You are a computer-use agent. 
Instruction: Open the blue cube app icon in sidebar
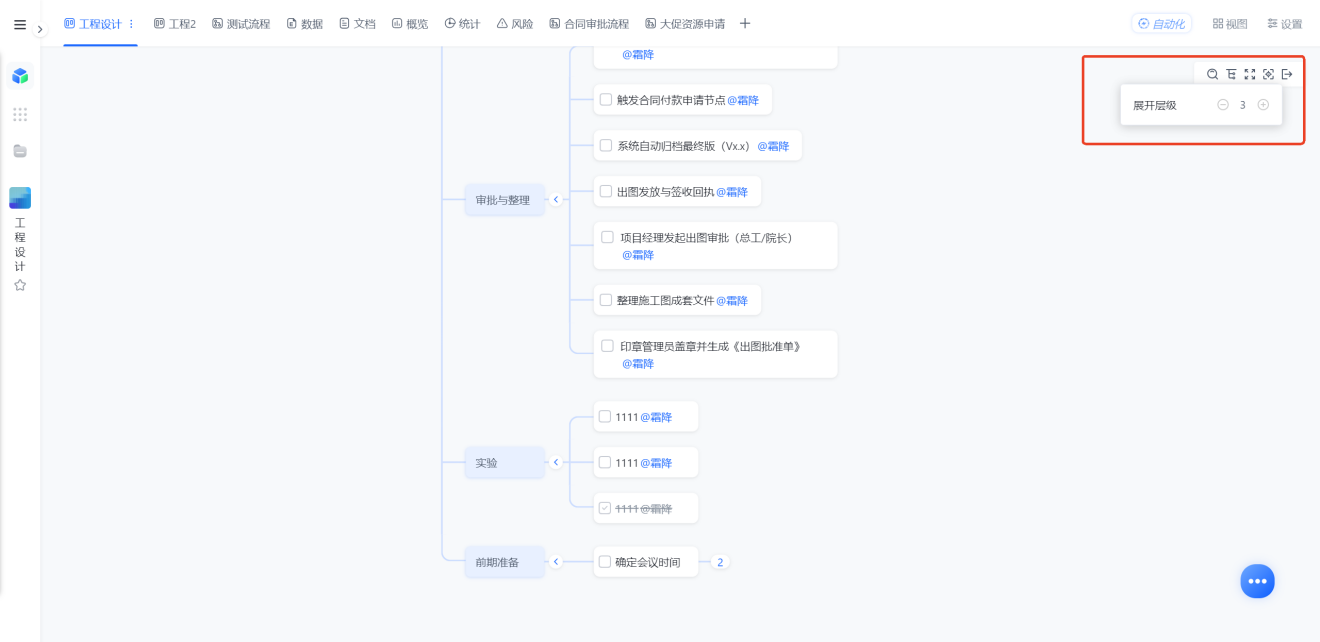pyautogui.click(x=20, y=76)
